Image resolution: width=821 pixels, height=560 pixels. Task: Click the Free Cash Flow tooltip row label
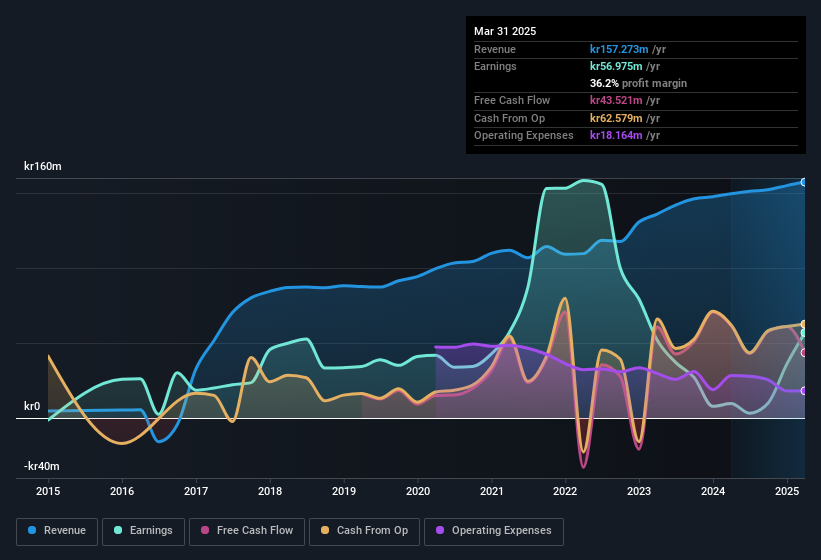click(x=512, y=100)
